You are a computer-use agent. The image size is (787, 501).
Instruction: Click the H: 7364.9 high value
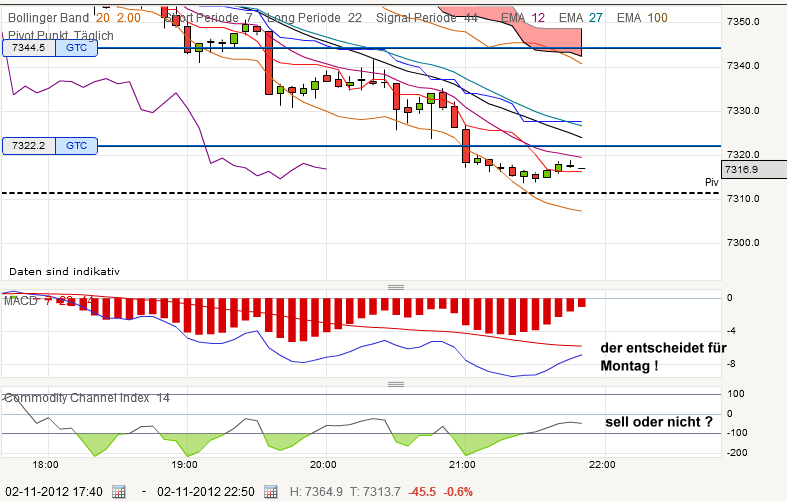pos(316,491)
